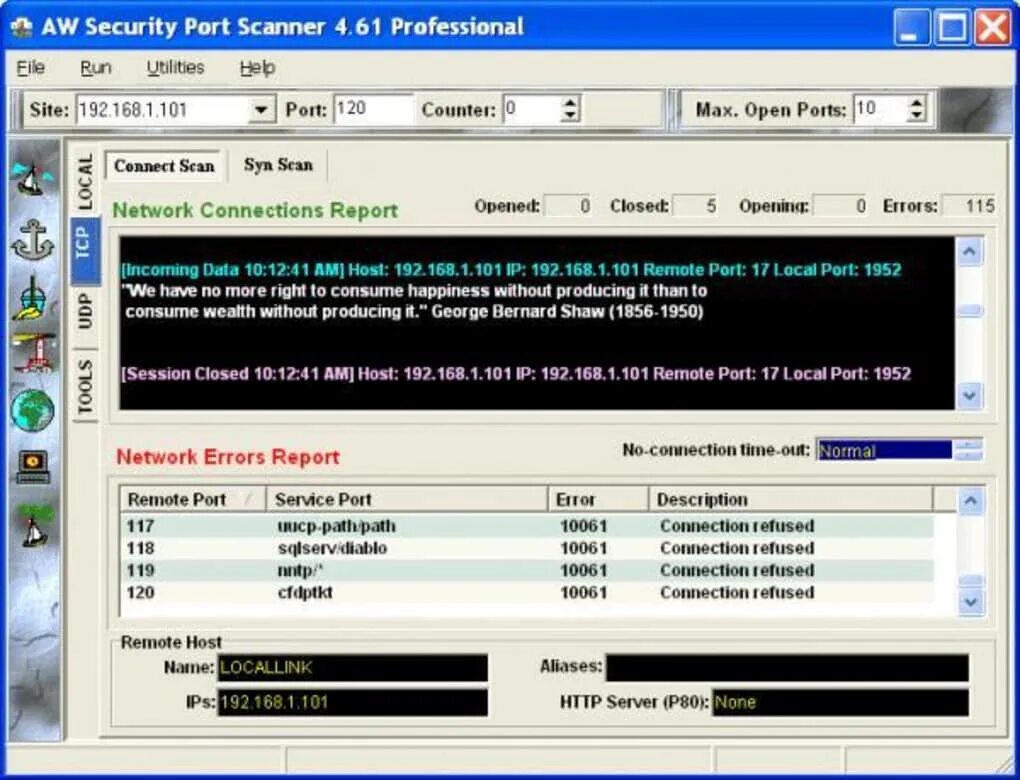This screenshot has height=780, width=1020.
Task: Click the connections report scroll-down arrow
Action: pyautogui.click(x=969, y=395)
